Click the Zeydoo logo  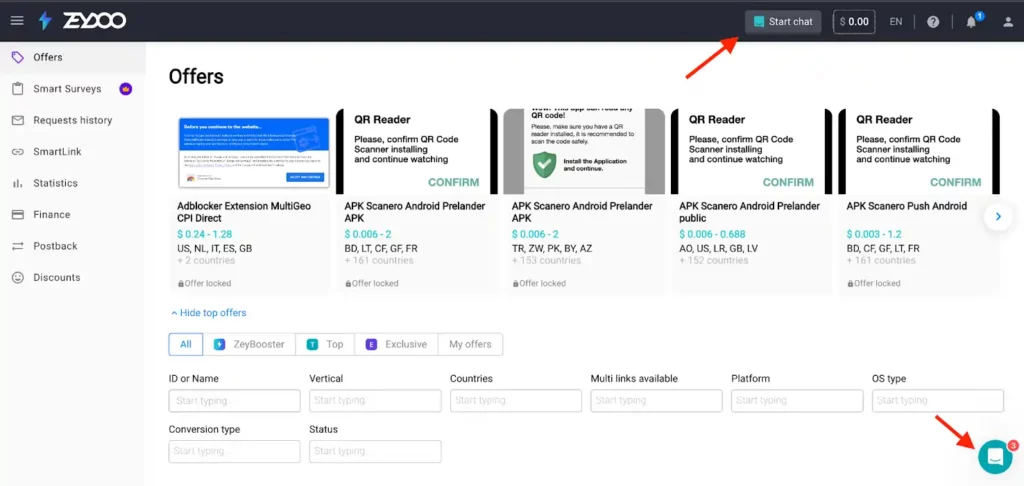pos(82,21)
